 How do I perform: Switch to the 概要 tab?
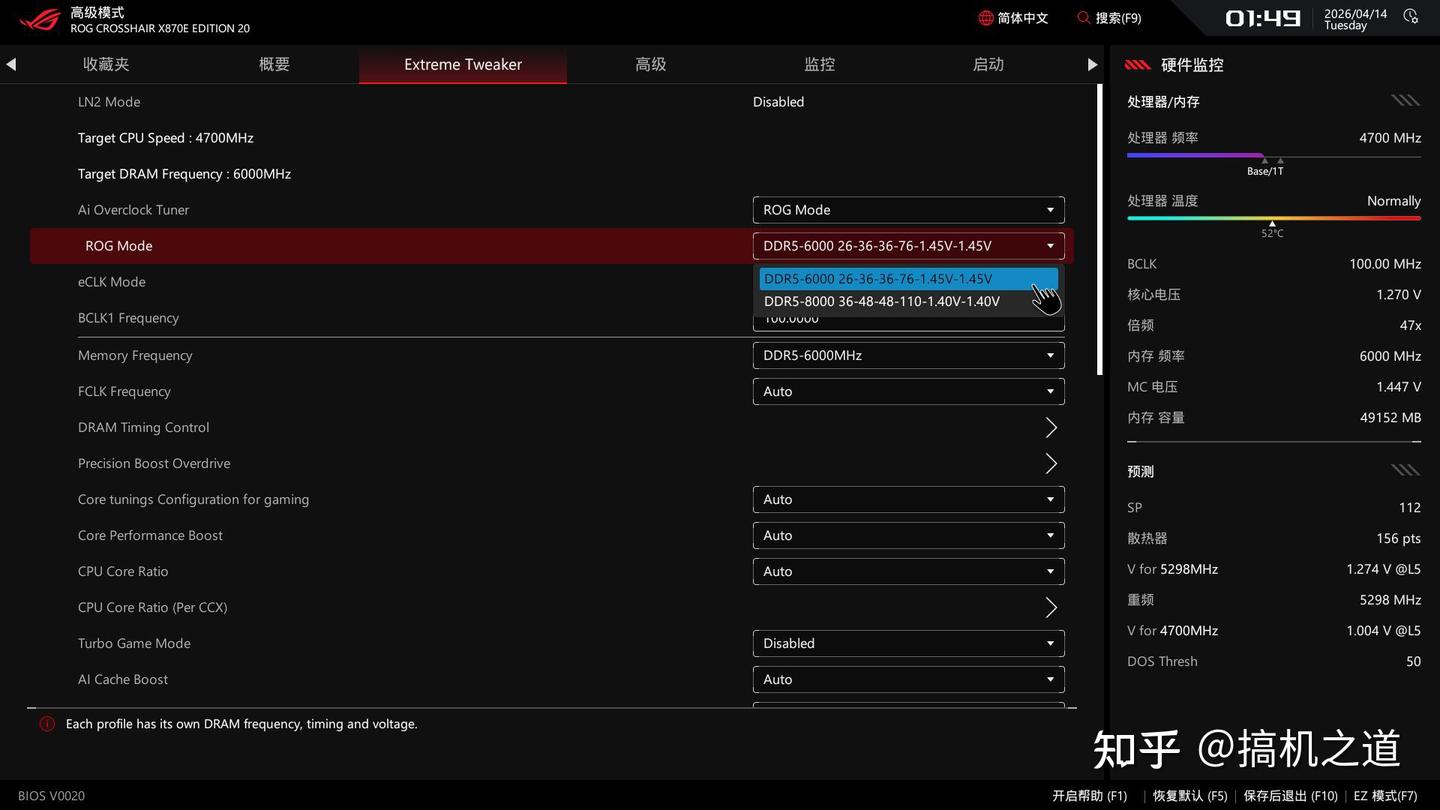tap(274, 64)
